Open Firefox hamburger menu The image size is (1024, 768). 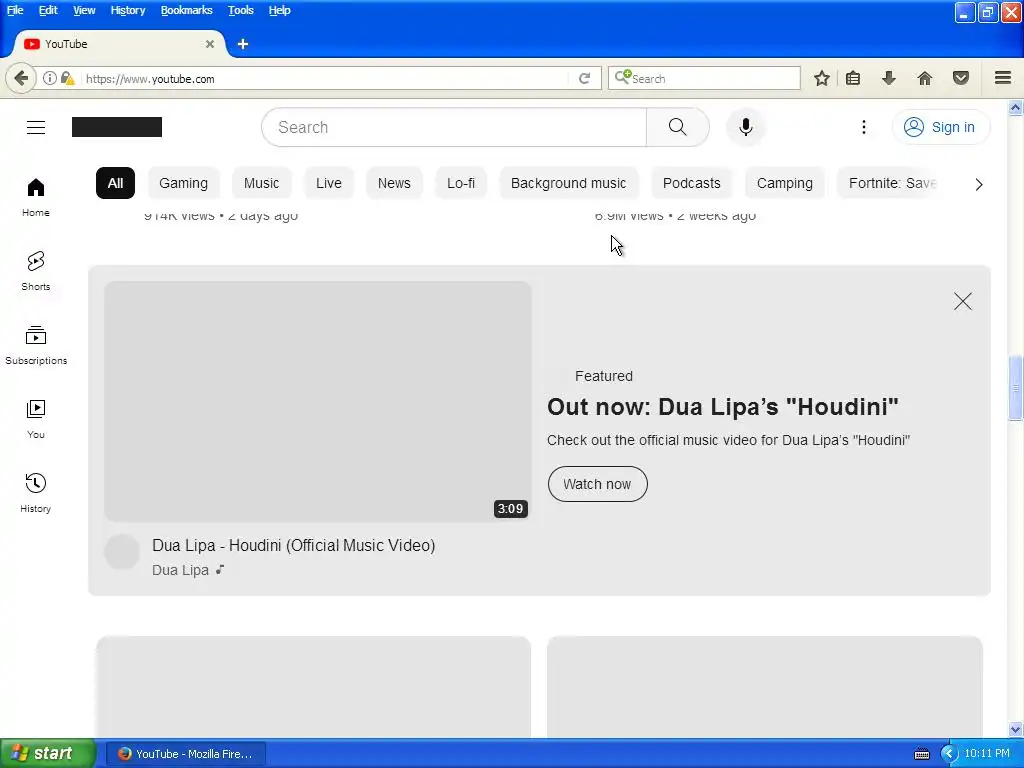1002,79
